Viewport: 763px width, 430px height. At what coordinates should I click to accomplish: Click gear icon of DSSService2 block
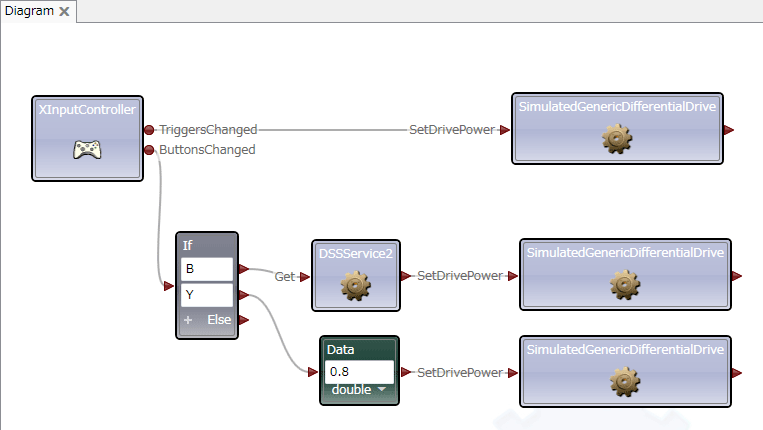pyautogui.click(x=356, y=286)
